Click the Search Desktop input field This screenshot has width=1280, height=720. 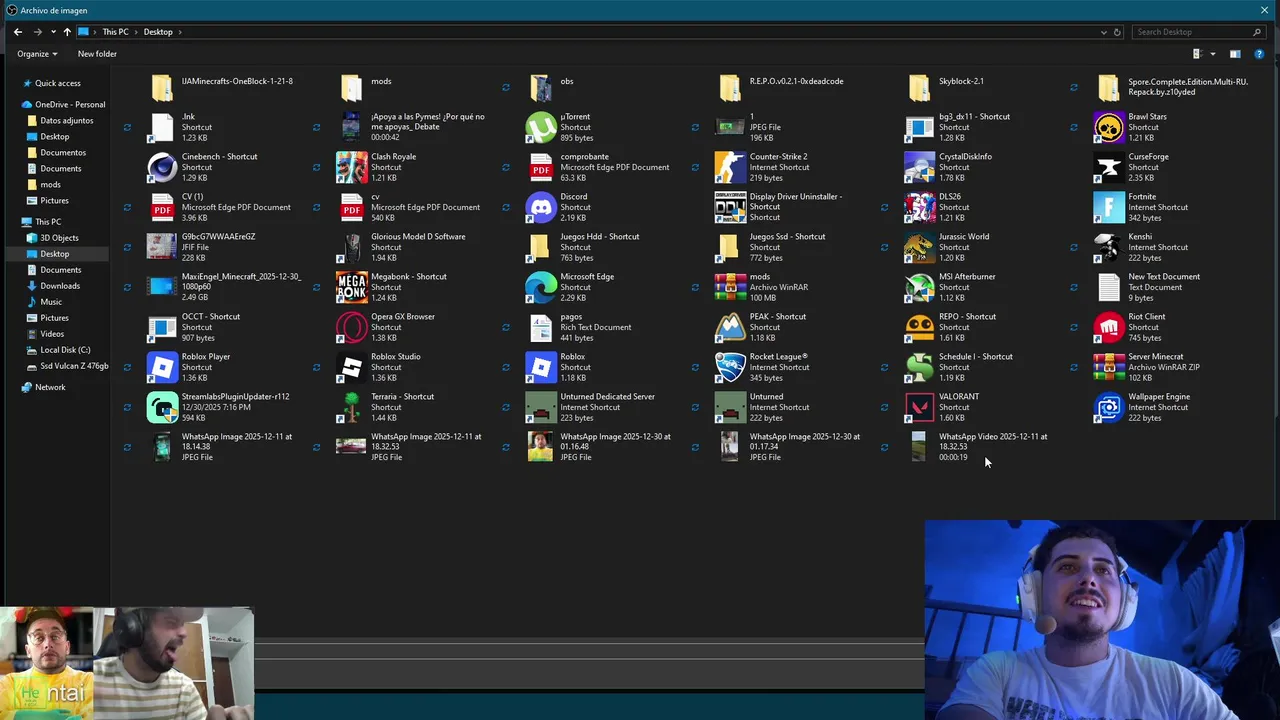pyautogui.click(x=1198, y=32)
